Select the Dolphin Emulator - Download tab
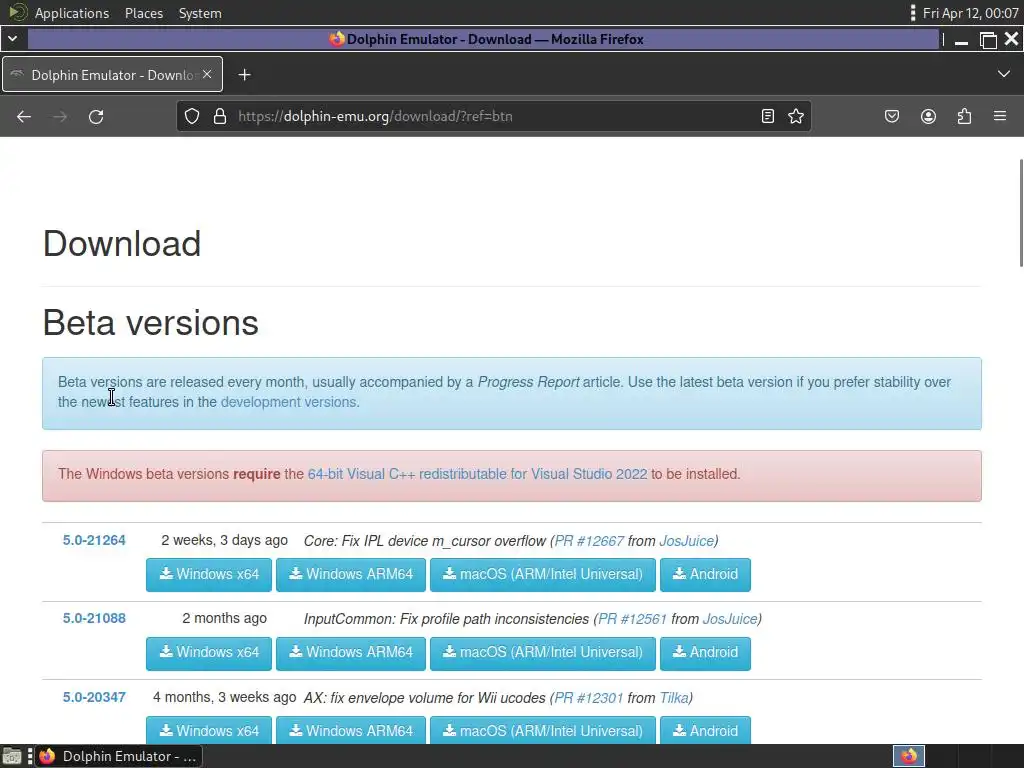1024x768 pixels. pos(112,74)
